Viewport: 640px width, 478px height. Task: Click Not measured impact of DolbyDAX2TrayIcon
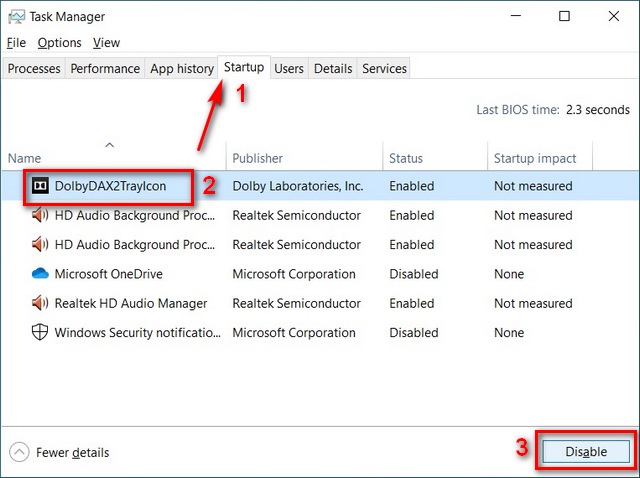click(x=533, y=186)
